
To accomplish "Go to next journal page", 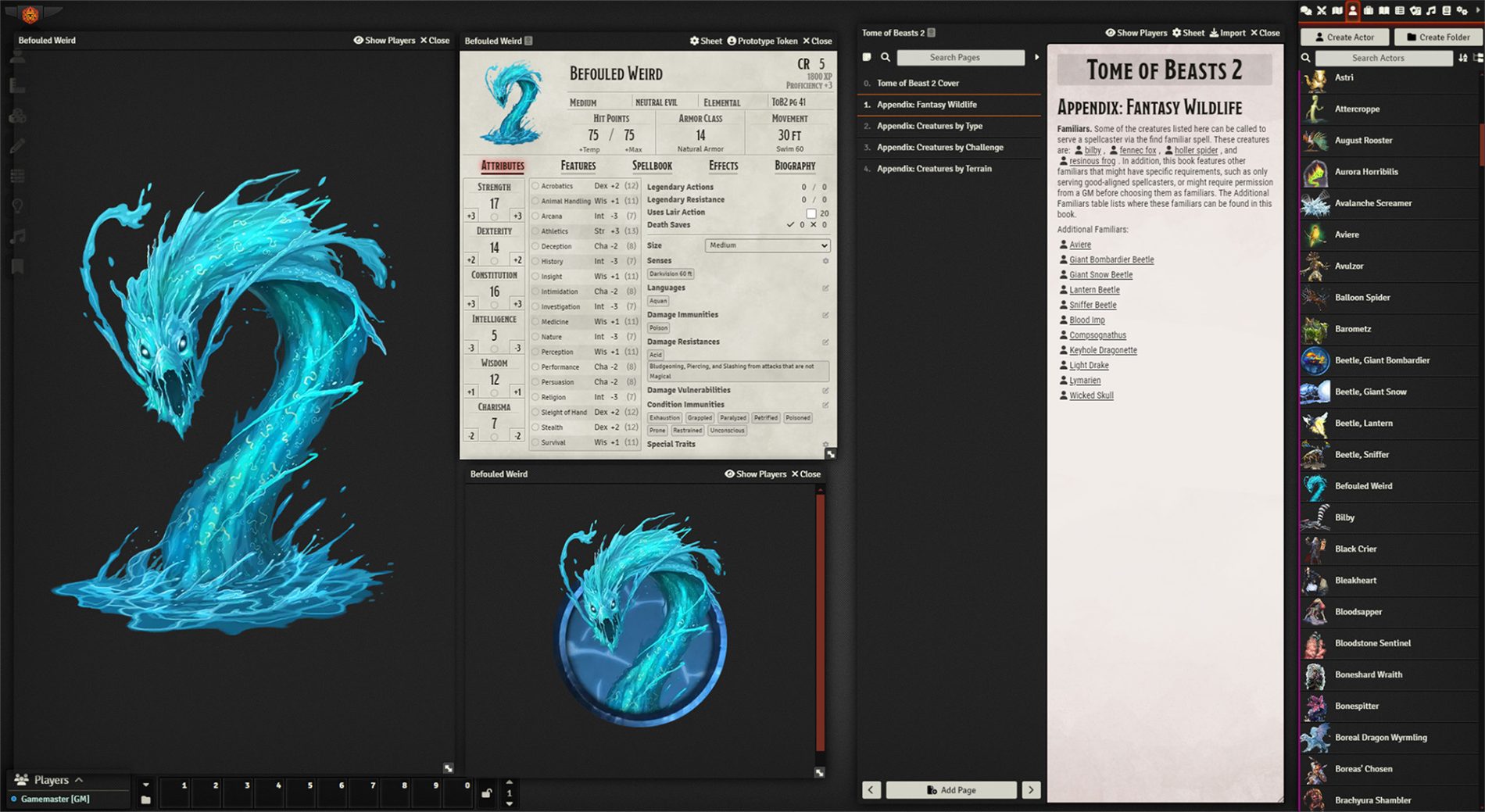I will point(1031,790).
